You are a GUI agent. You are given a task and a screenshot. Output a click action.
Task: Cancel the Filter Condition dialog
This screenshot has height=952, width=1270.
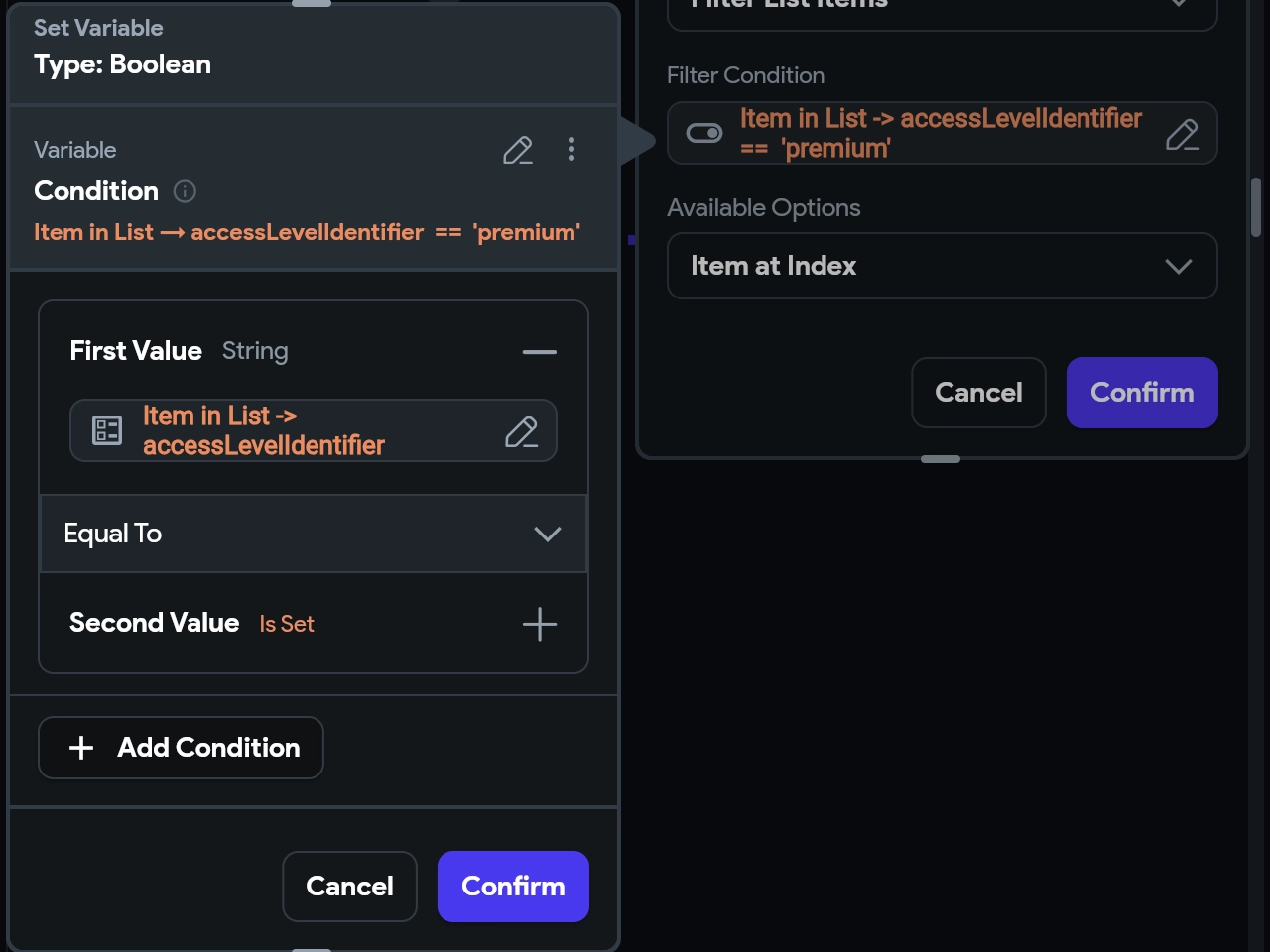point(978,393)
